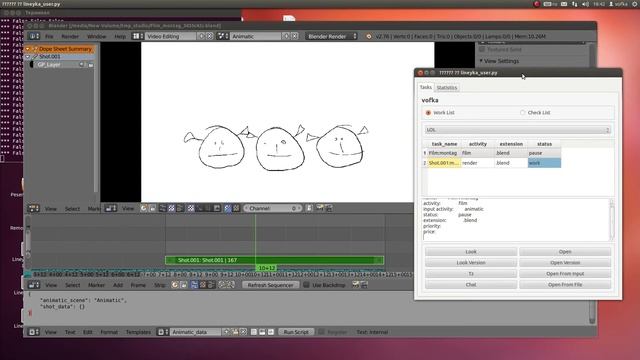Unlink Animatic_data text with X icon

[x=243, y=332]
